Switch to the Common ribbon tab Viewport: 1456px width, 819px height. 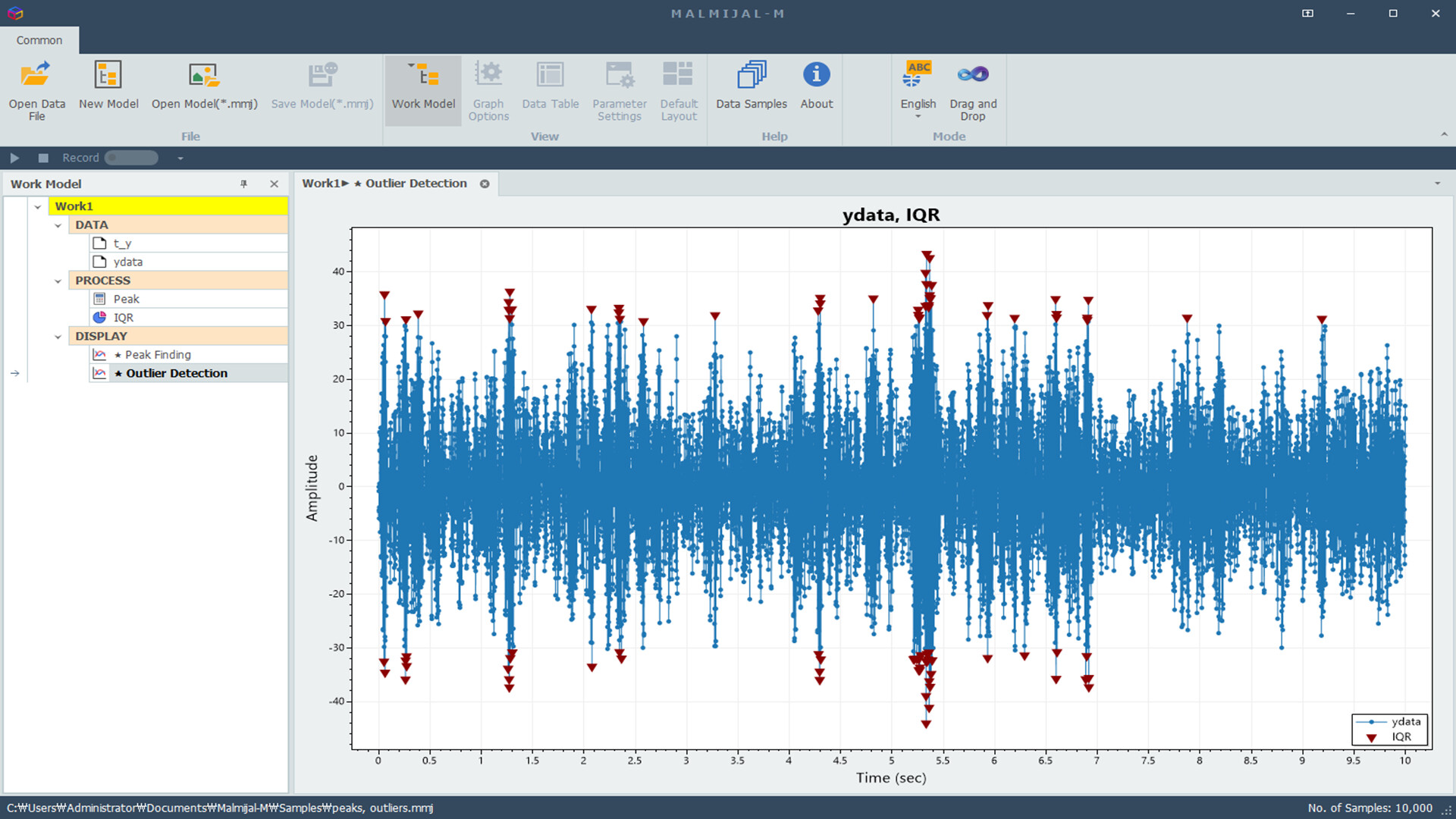click(x=39, y=40)
